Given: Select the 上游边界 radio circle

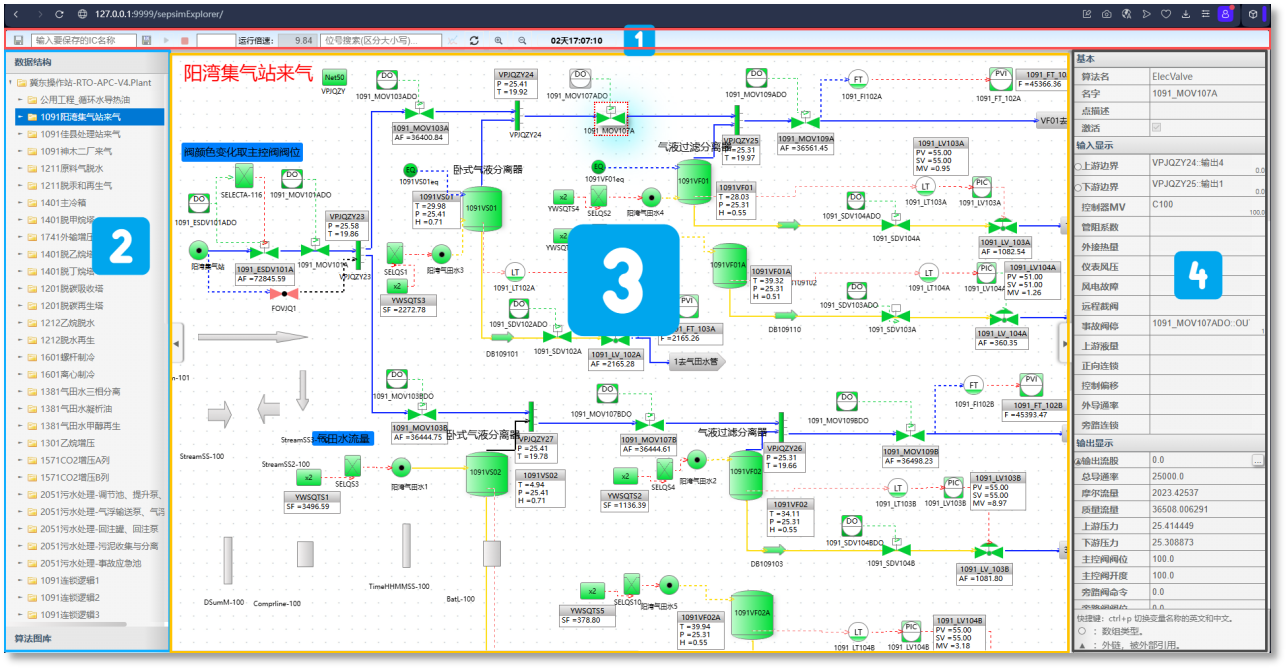Looking at the screenshot, I should click(x=1078, y=164).
